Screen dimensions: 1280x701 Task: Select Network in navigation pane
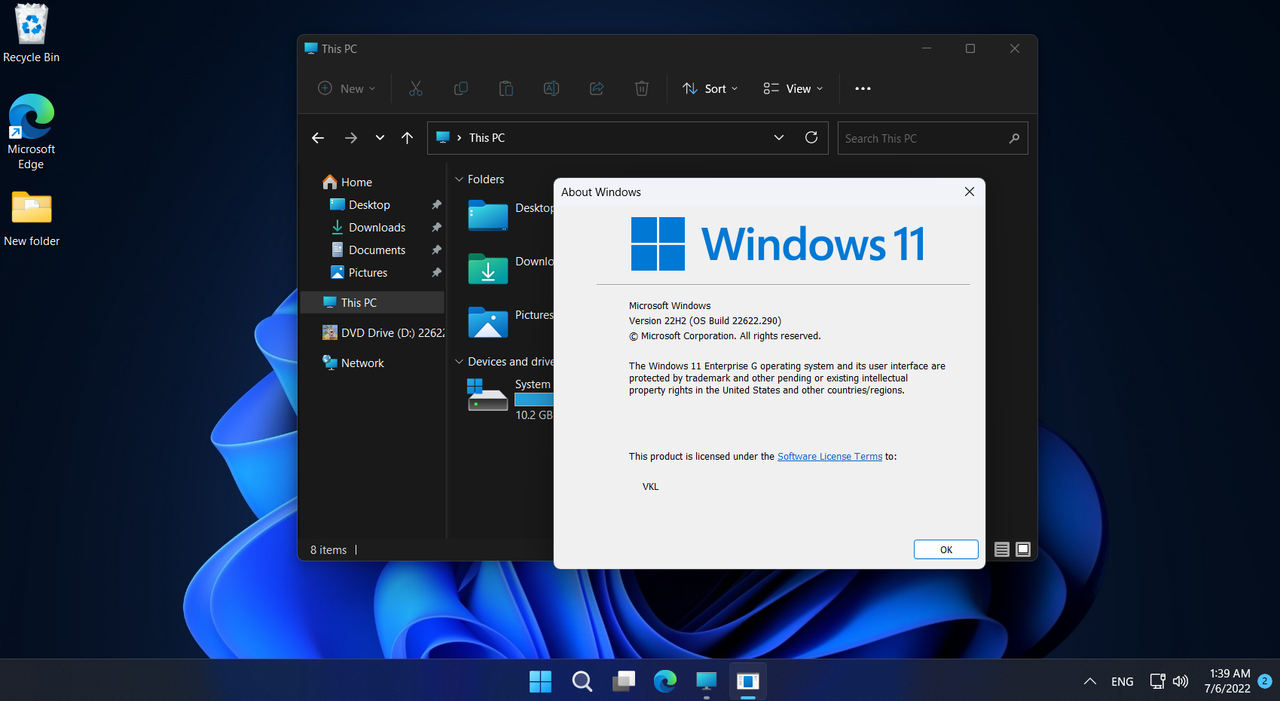[353, 363]
